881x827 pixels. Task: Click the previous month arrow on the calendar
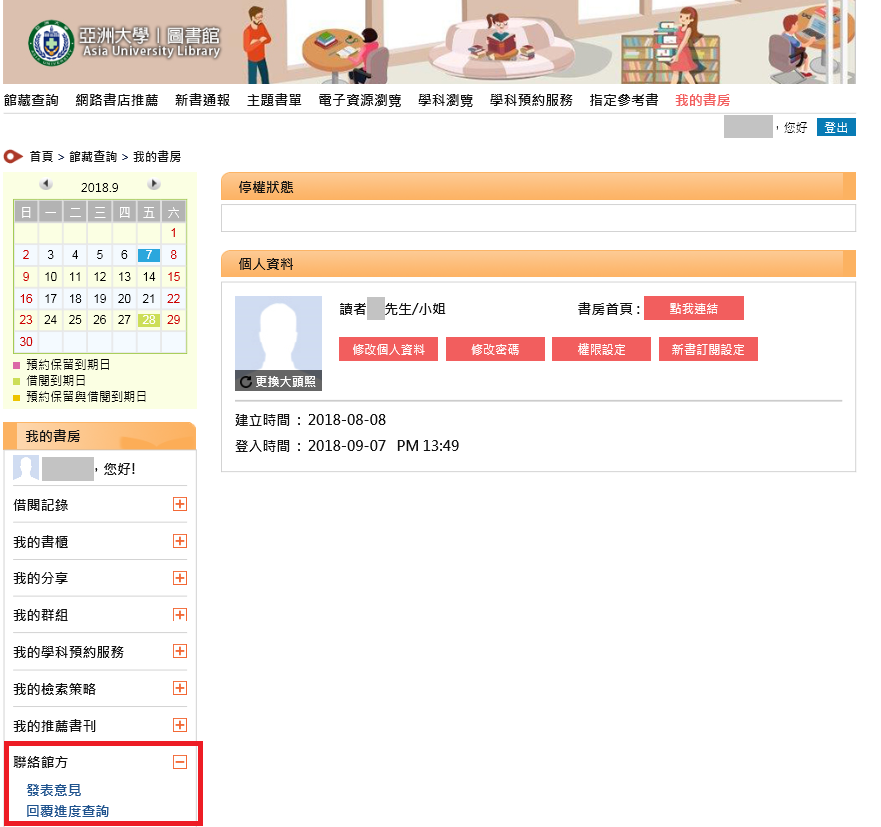[46, 183]
